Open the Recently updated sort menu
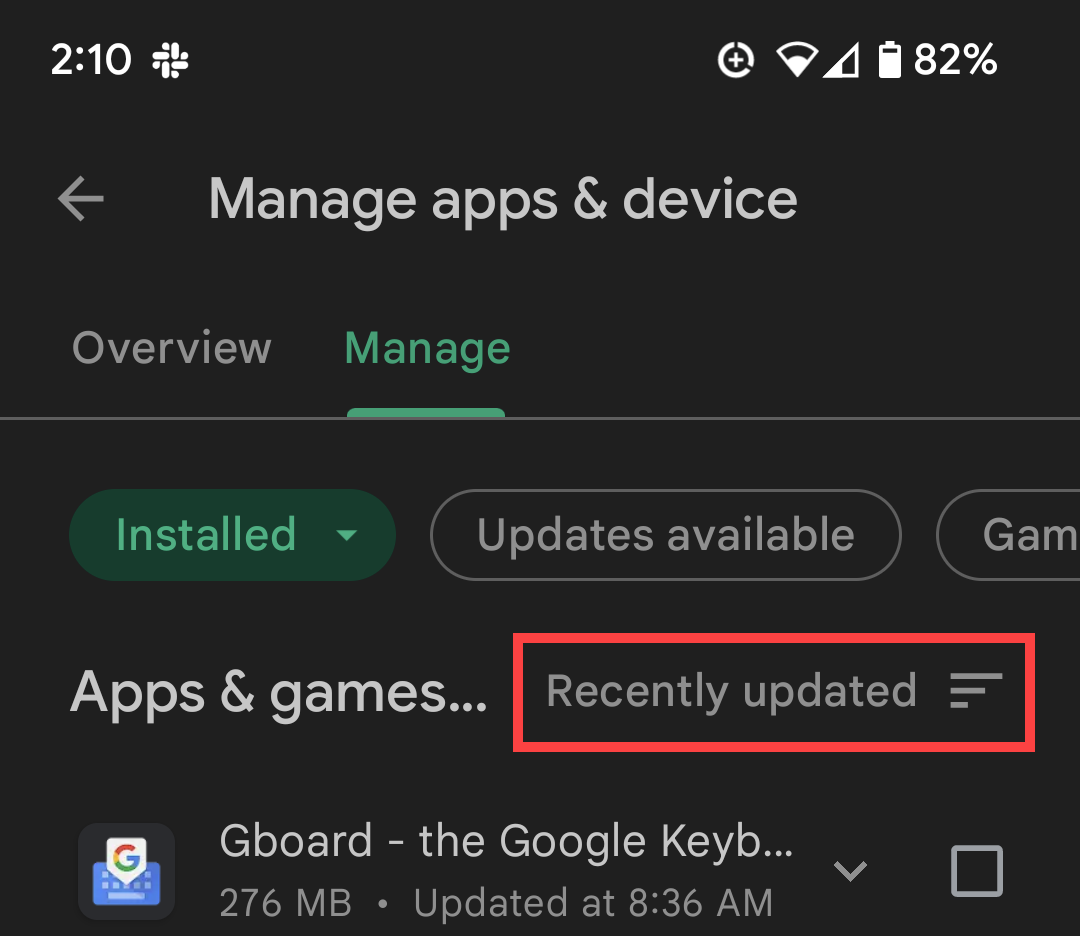1080x936 pixels. coord(773,691)
